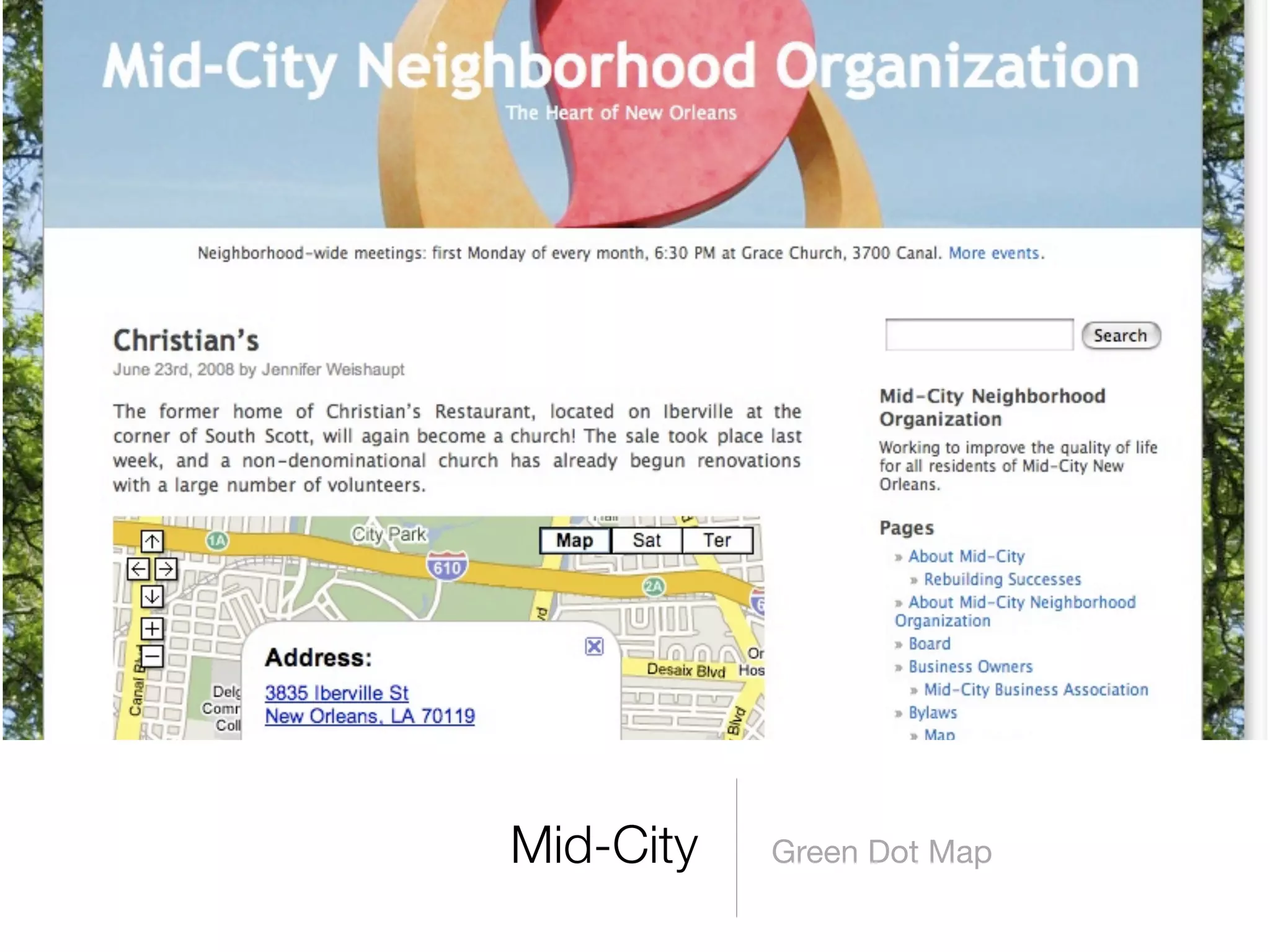Close the Address info bubble

pos(594,646)
